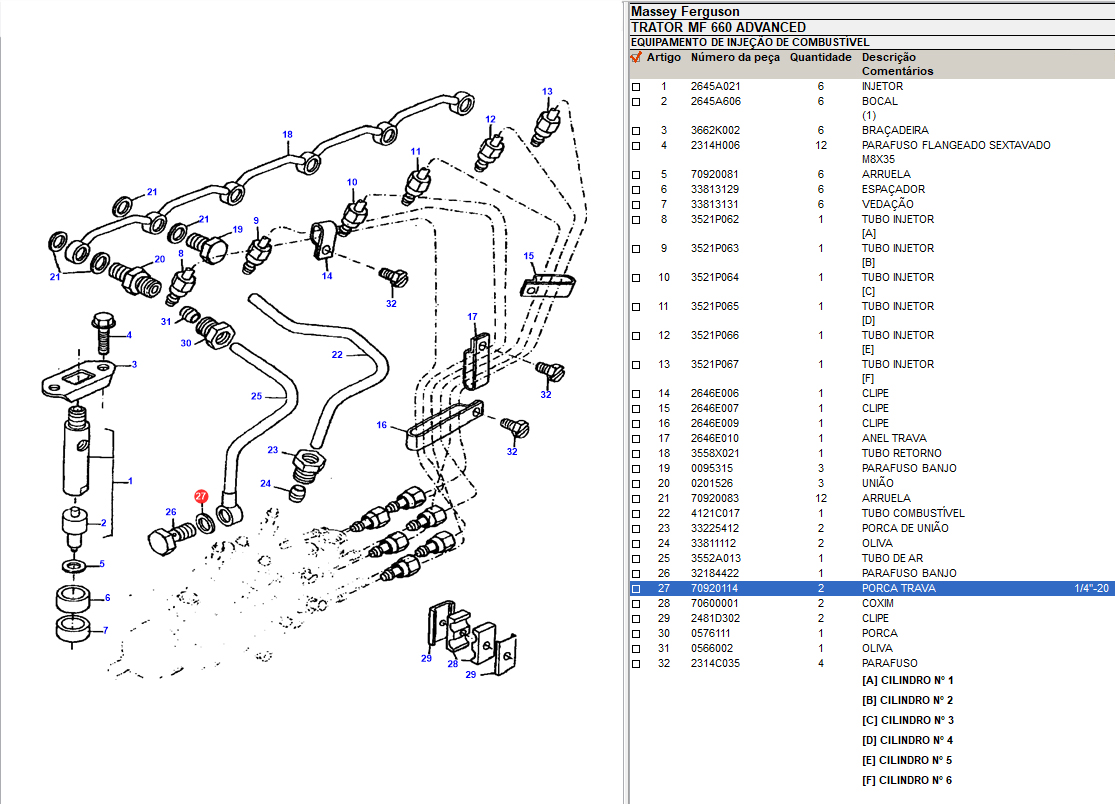The width and height of the screenshot is (1115, 804).
Task: Select callout number 3 by the clamp
Action: pyautogui.click(x=134, y=364)
